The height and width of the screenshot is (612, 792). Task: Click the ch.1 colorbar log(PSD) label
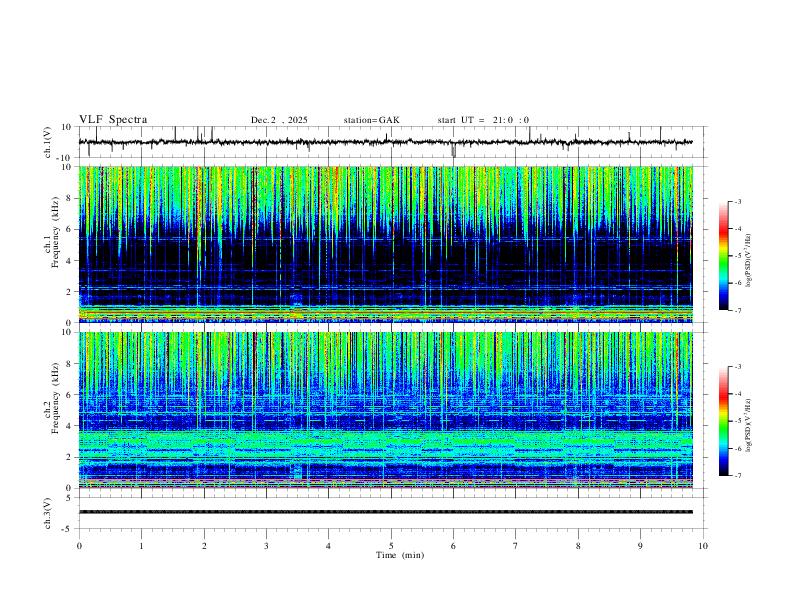tap(749, 260)
